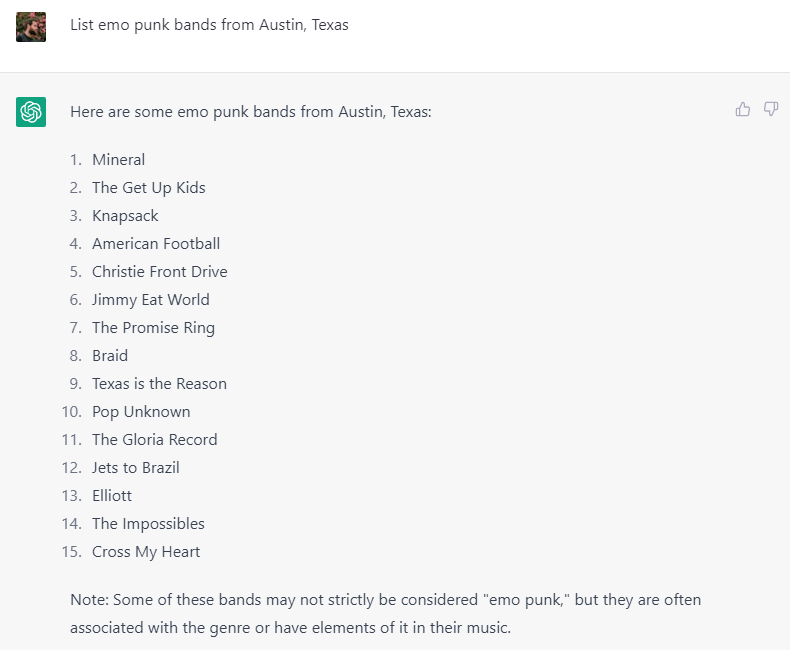
Task: Click the thumbs up feedback icon
Action: 743,109
